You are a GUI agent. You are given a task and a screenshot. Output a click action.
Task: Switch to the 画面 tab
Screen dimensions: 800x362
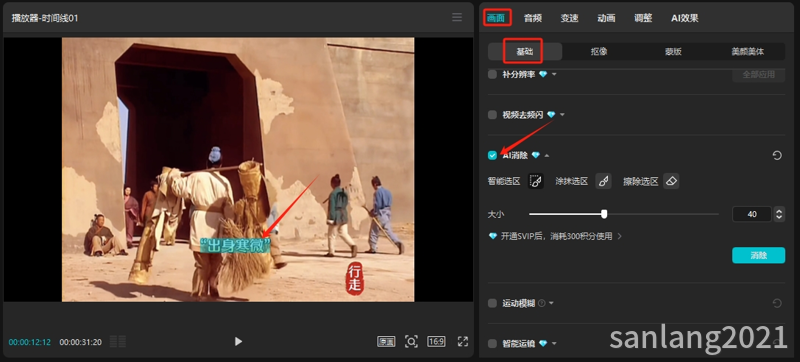click(496, 18)
